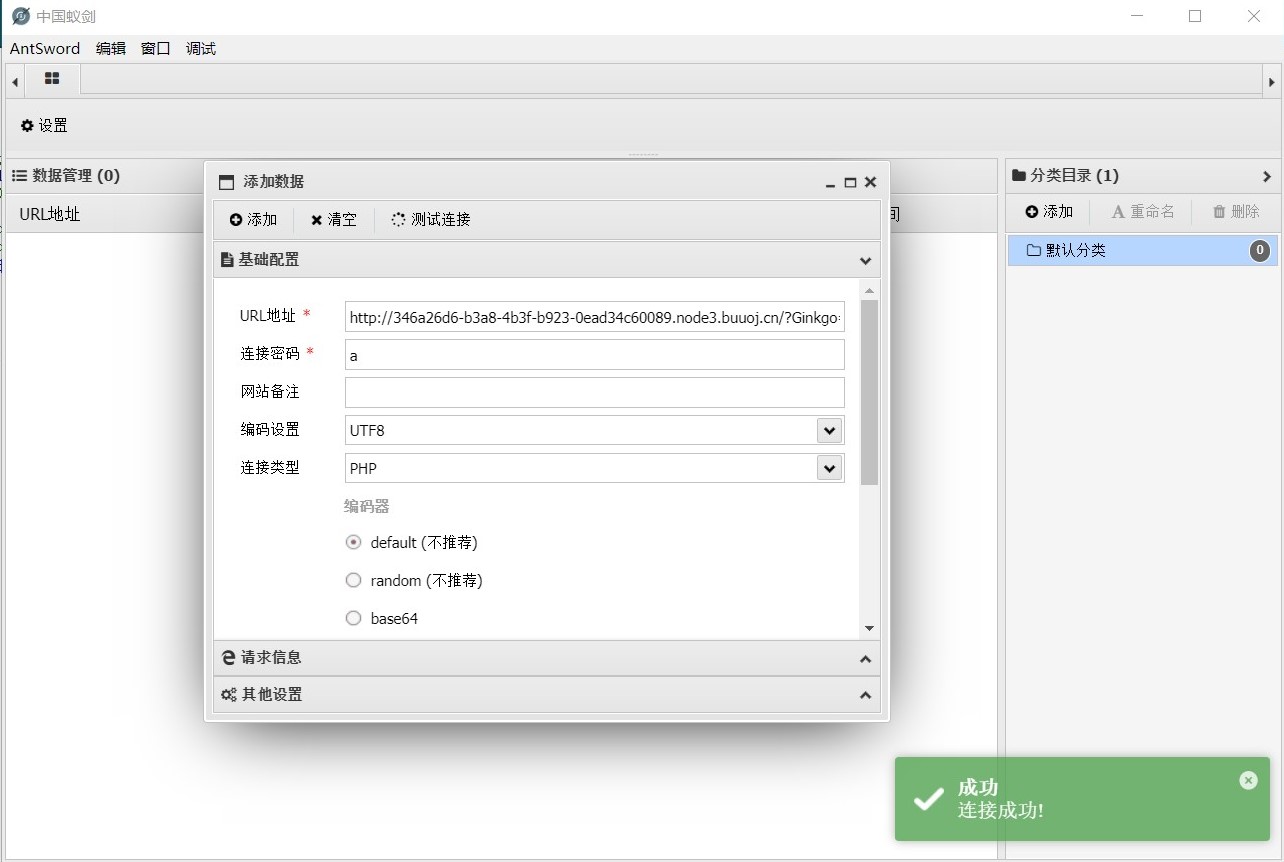Click the grid view icon in the tab bar
Image resolution: width=1284 pixels, height=862 pixels.
[52, 80]
